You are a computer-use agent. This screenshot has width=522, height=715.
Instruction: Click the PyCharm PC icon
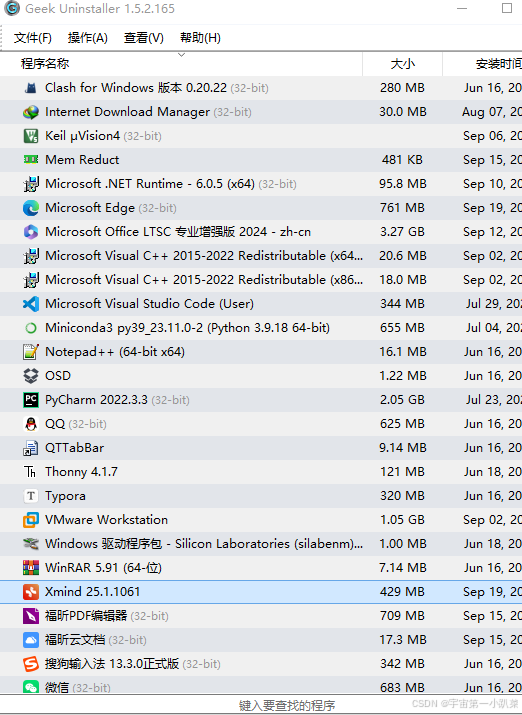(31, 400)
